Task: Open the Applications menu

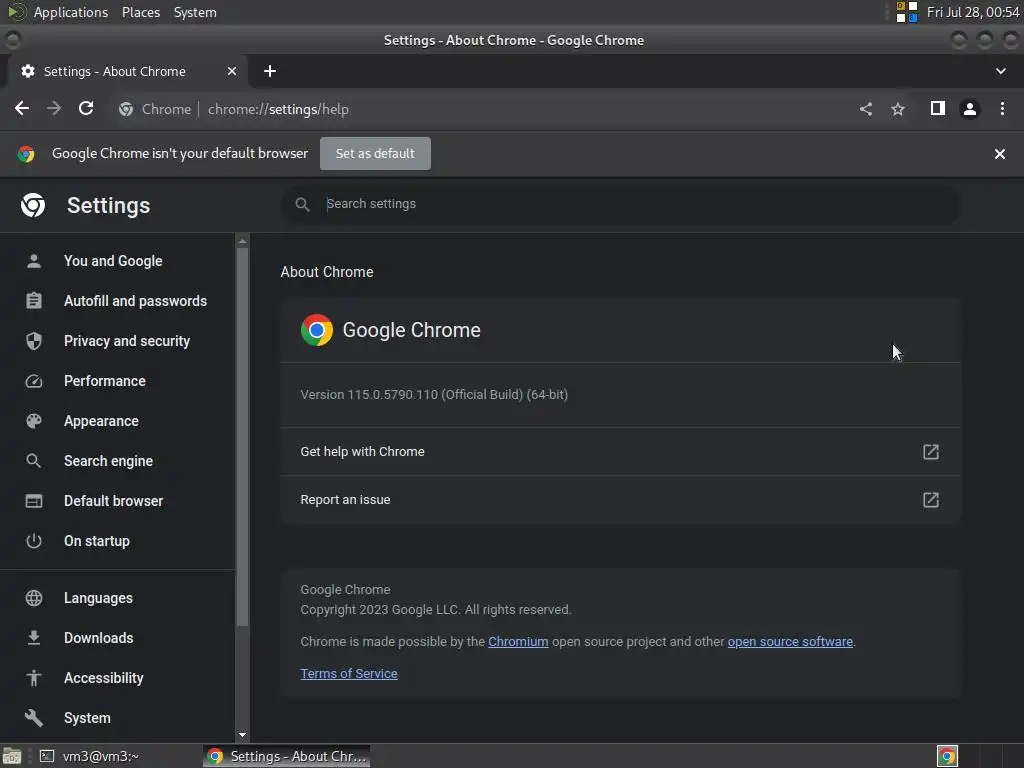Action: click(x=71, y=12)
